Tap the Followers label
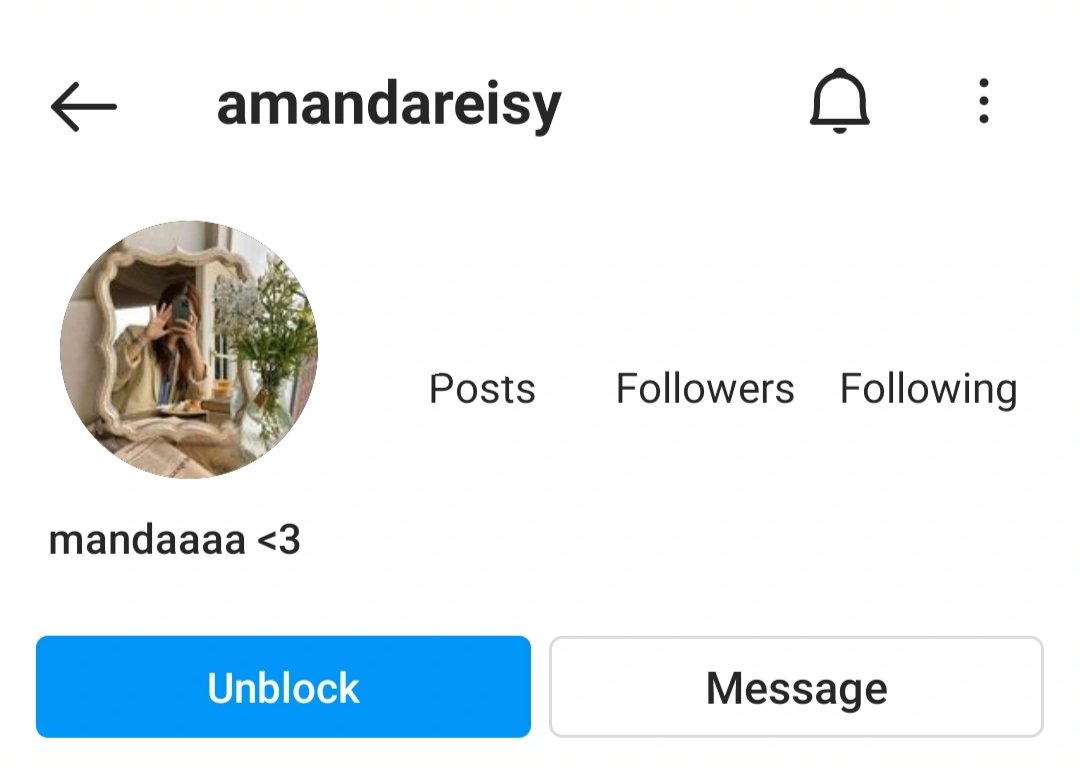The height and width of the screenshot is (768, 1080). [705, 388]
